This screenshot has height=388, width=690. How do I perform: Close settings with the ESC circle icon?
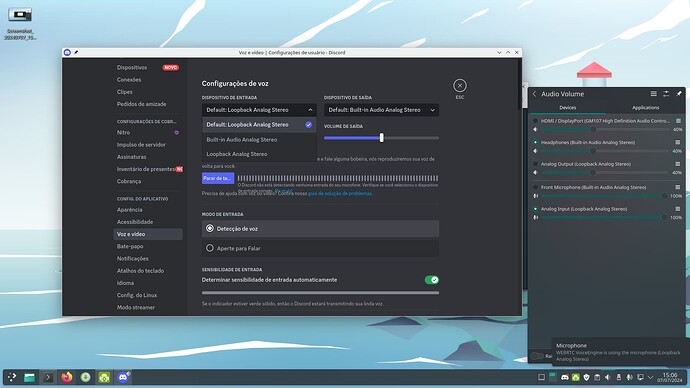pyautogui.click(x=459, y=85)
